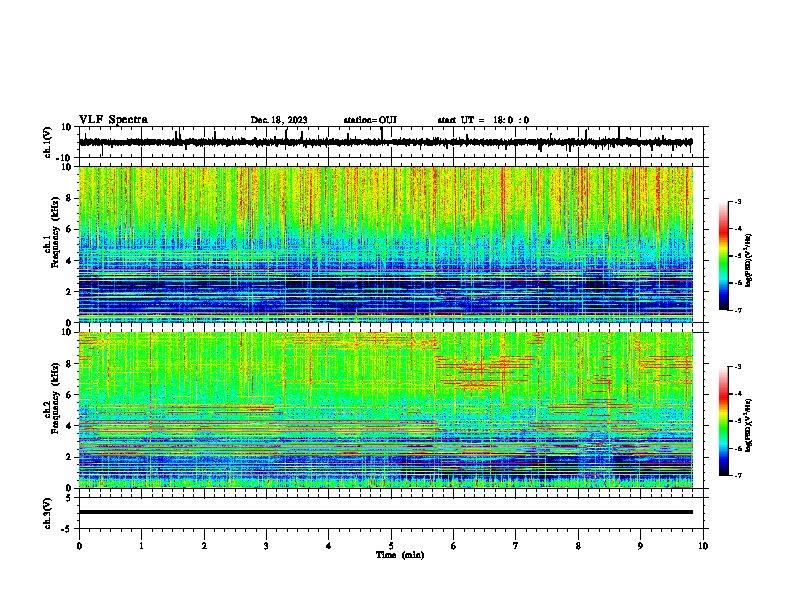Click the "-7" label on ch.1 color bar

coord(738,310)
